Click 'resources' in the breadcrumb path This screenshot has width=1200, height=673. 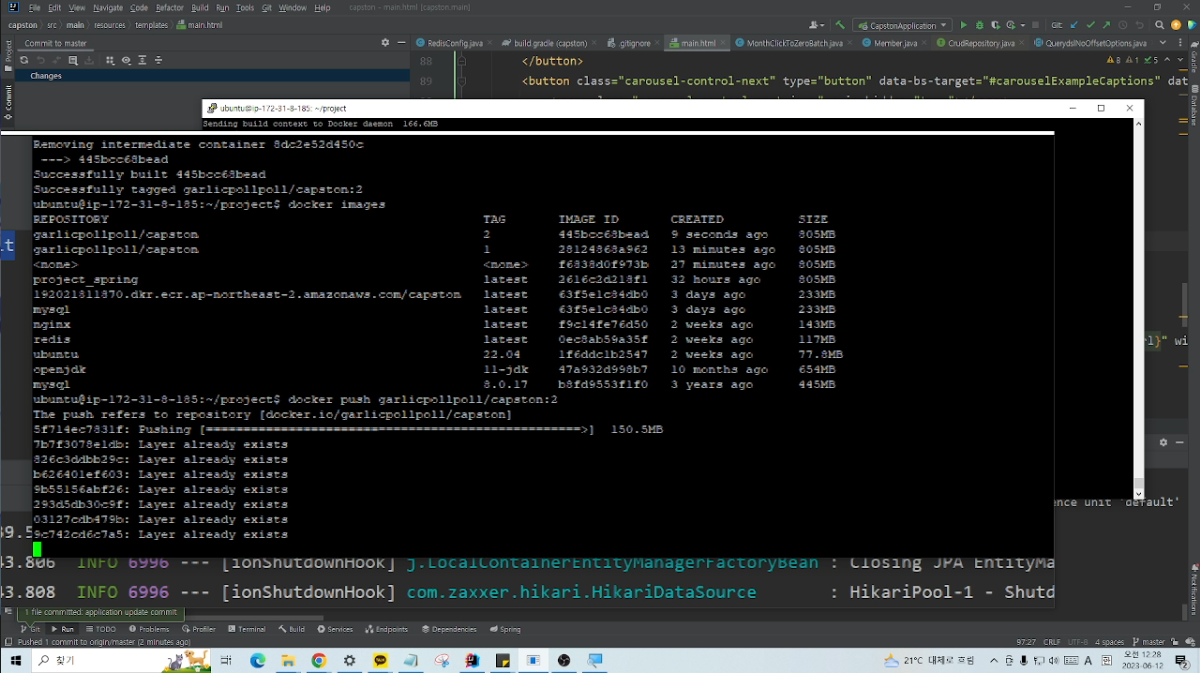[110, 25]
